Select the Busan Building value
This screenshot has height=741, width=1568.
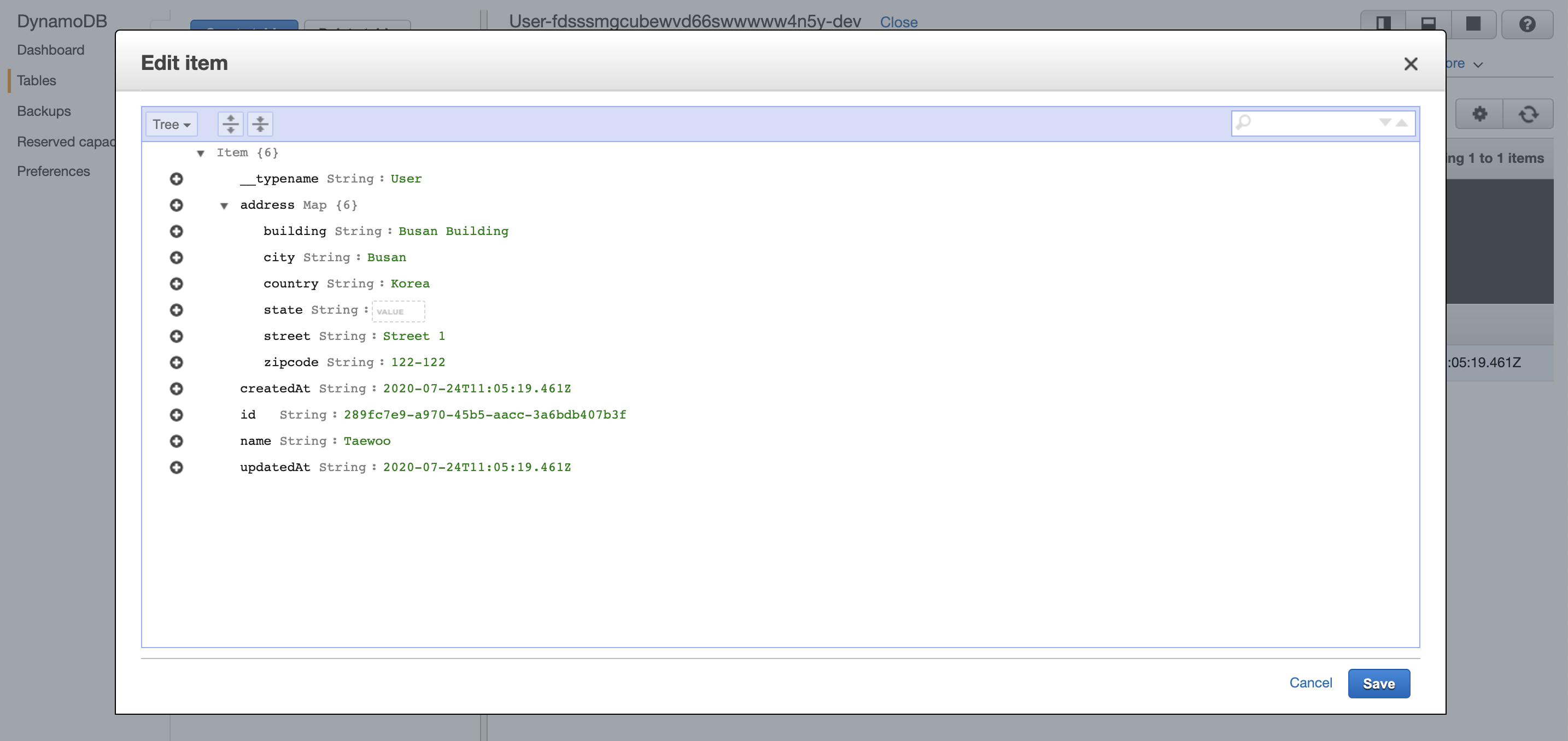pos(453,231)
